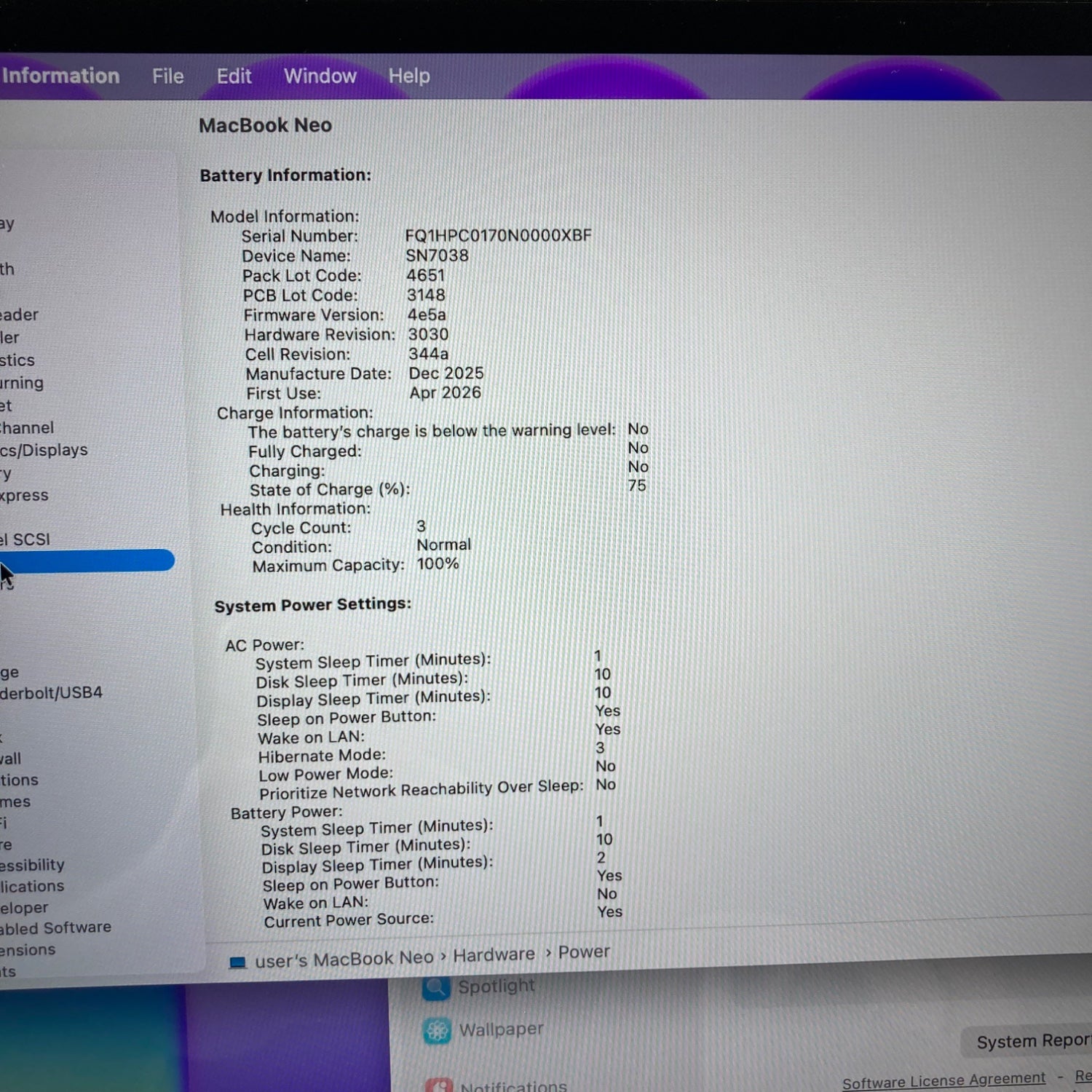1092x1092 pixels.
Task: Click "Sleep on Power Button:" under AC Power
Action: (x=347, y=718)
